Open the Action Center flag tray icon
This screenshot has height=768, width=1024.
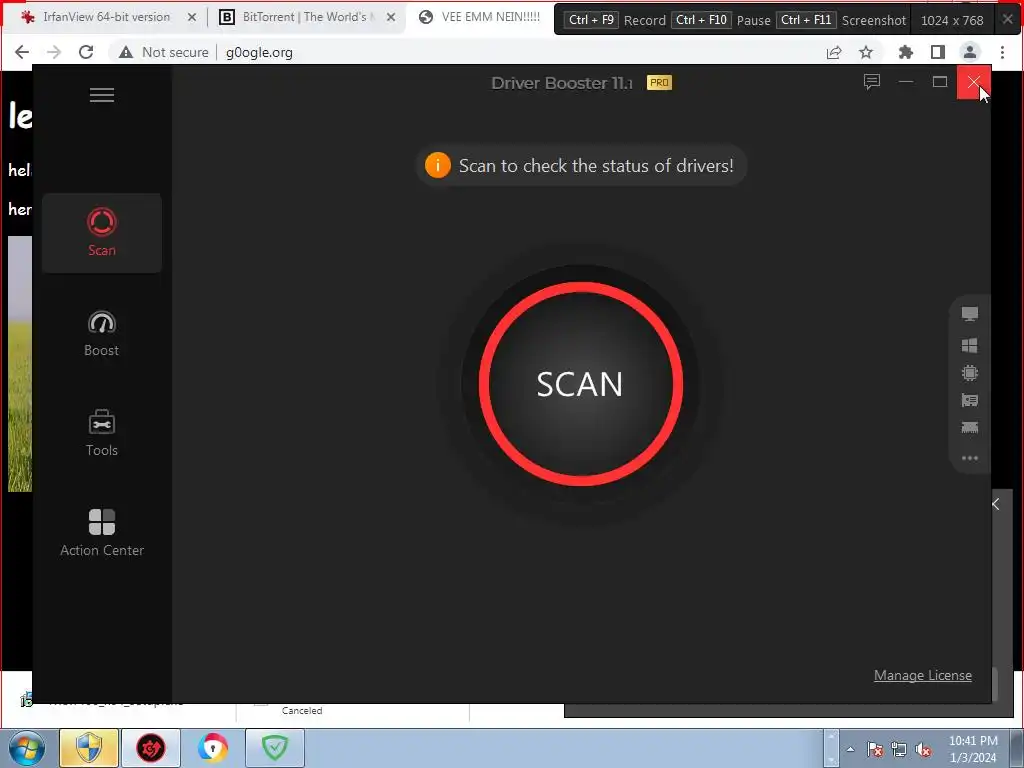point(874,750)
